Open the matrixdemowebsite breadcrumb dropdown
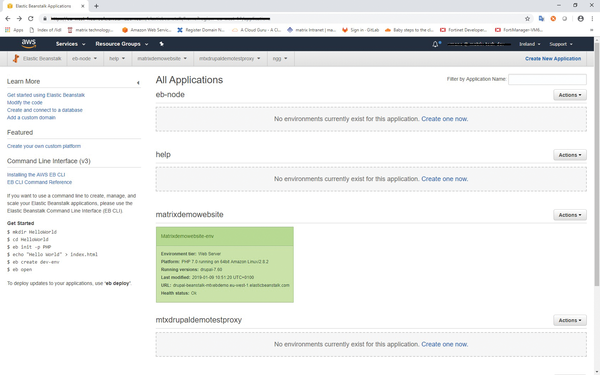 pos(162,59)
